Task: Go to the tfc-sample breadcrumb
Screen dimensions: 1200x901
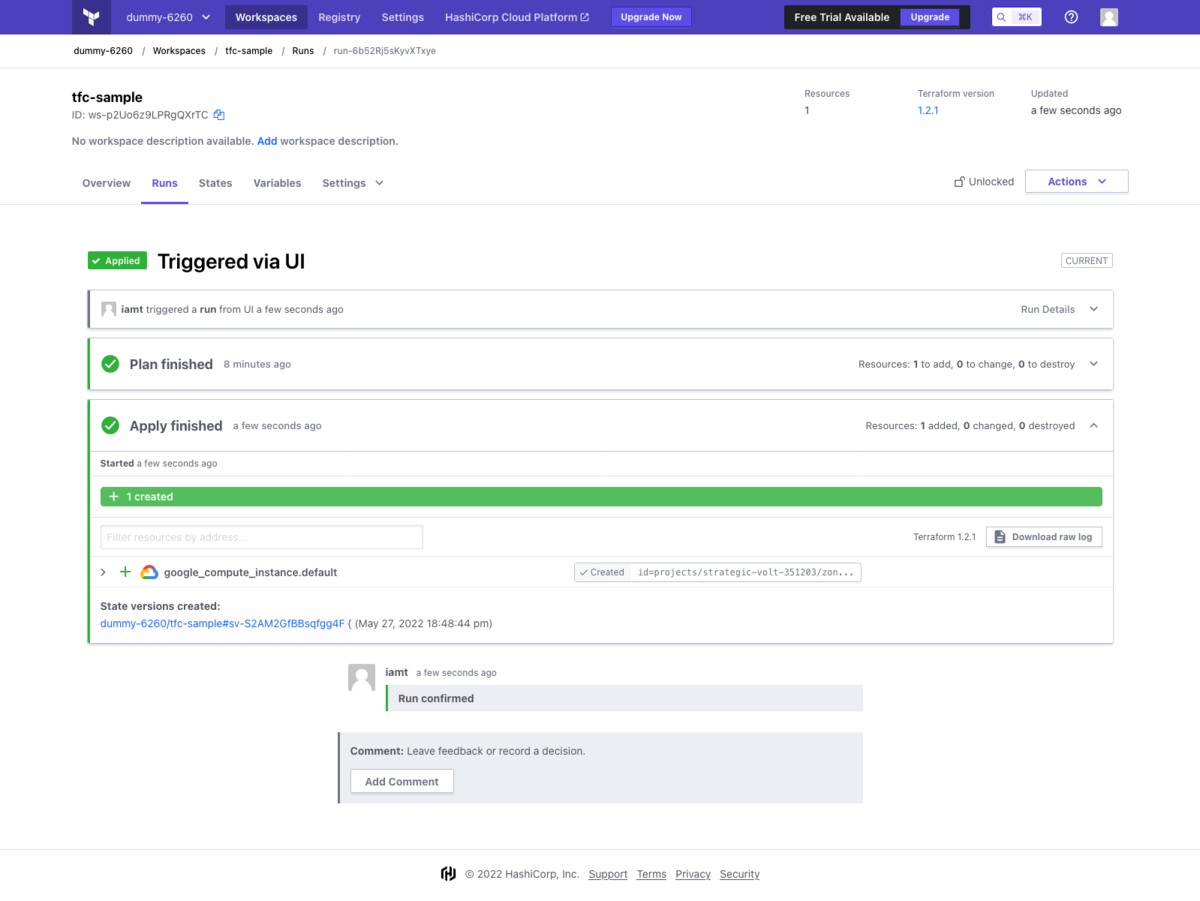Action: [x=249, y=51]
